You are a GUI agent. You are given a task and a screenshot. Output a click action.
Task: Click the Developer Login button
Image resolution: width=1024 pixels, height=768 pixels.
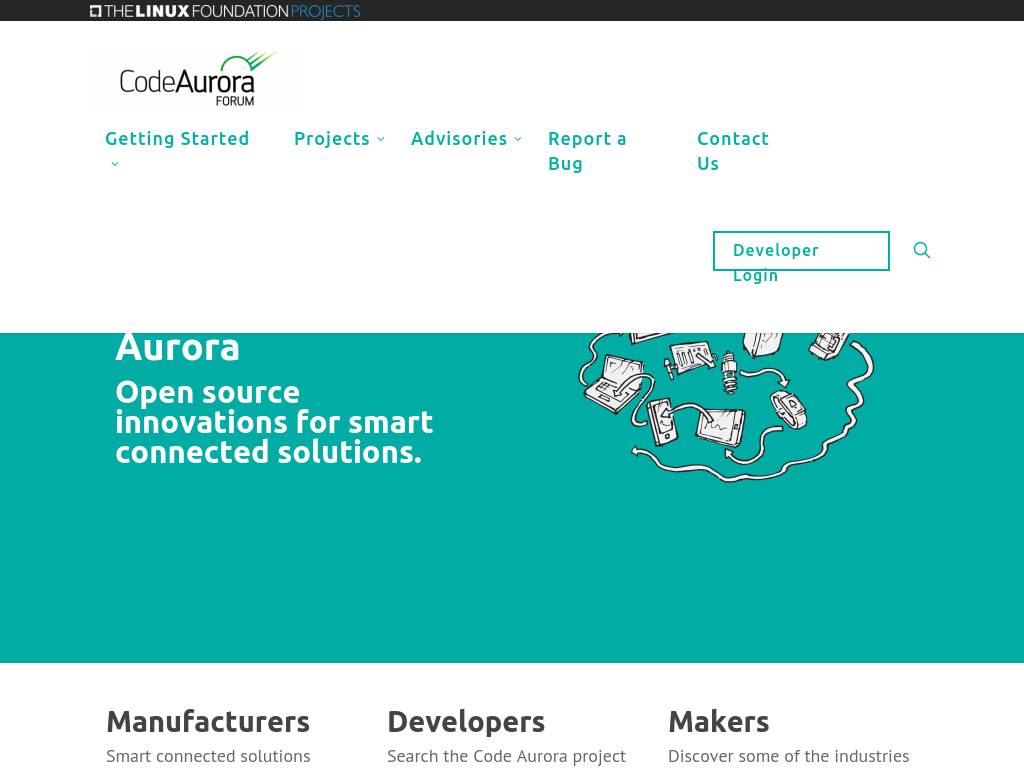[801, 251]
